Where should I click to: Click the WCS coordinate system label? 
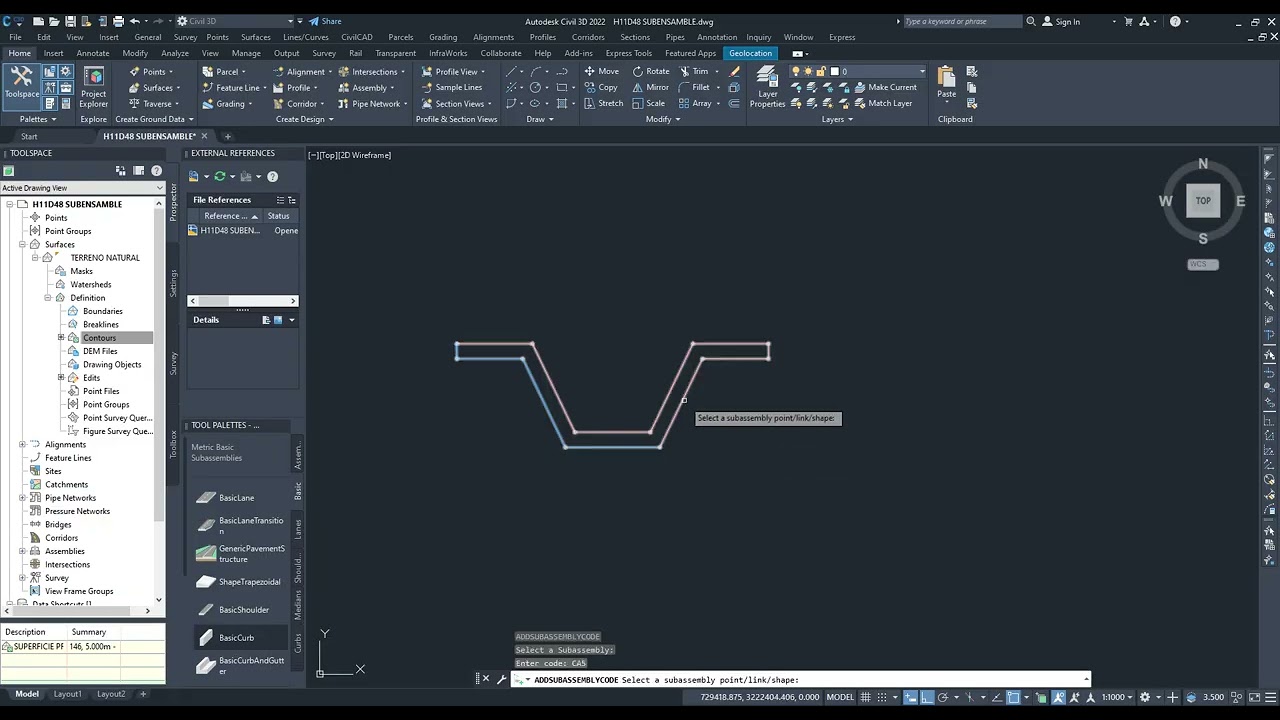(x=1203, y=264)
